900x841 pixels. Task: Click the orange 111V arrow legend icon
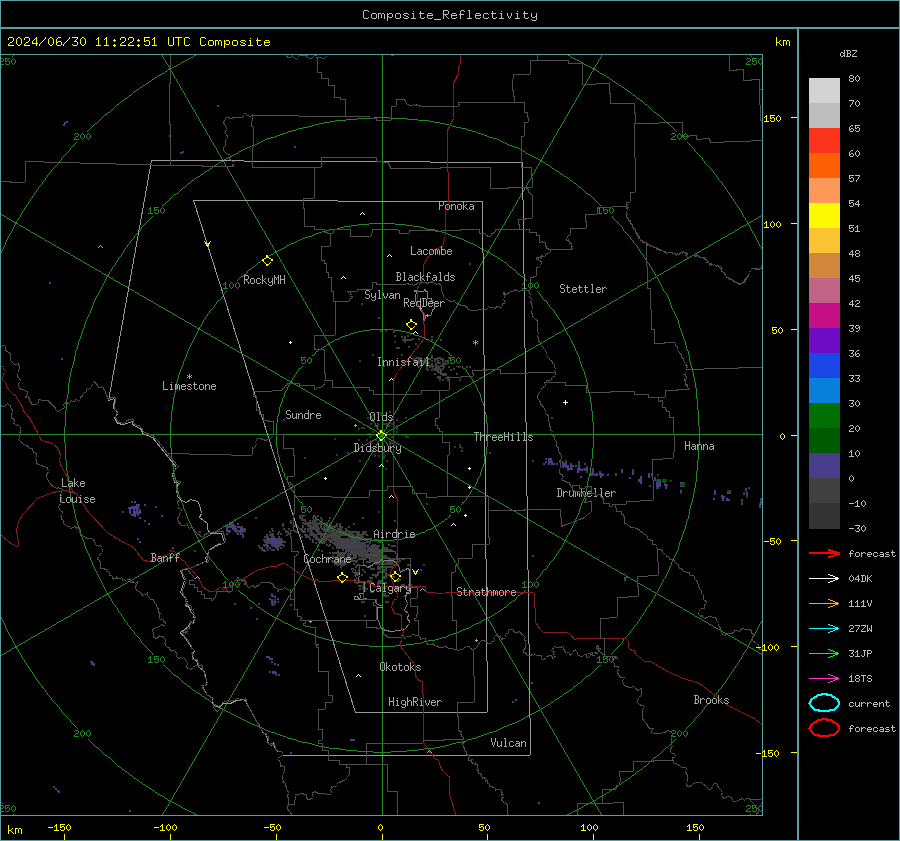tap(824, 603)
